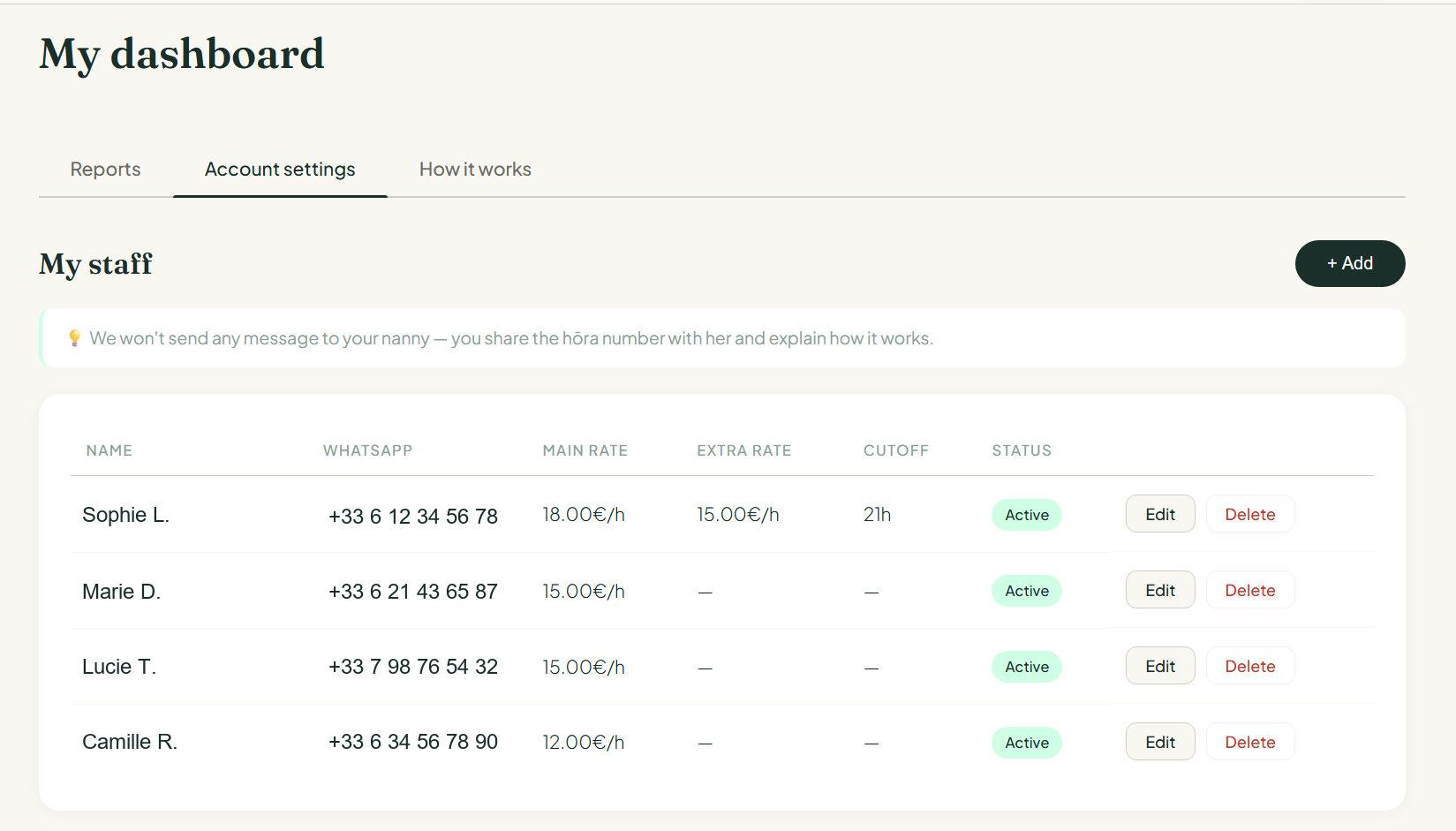
Task: Edit Lucie T.'s staff entry
Action: pos(1159,666)
